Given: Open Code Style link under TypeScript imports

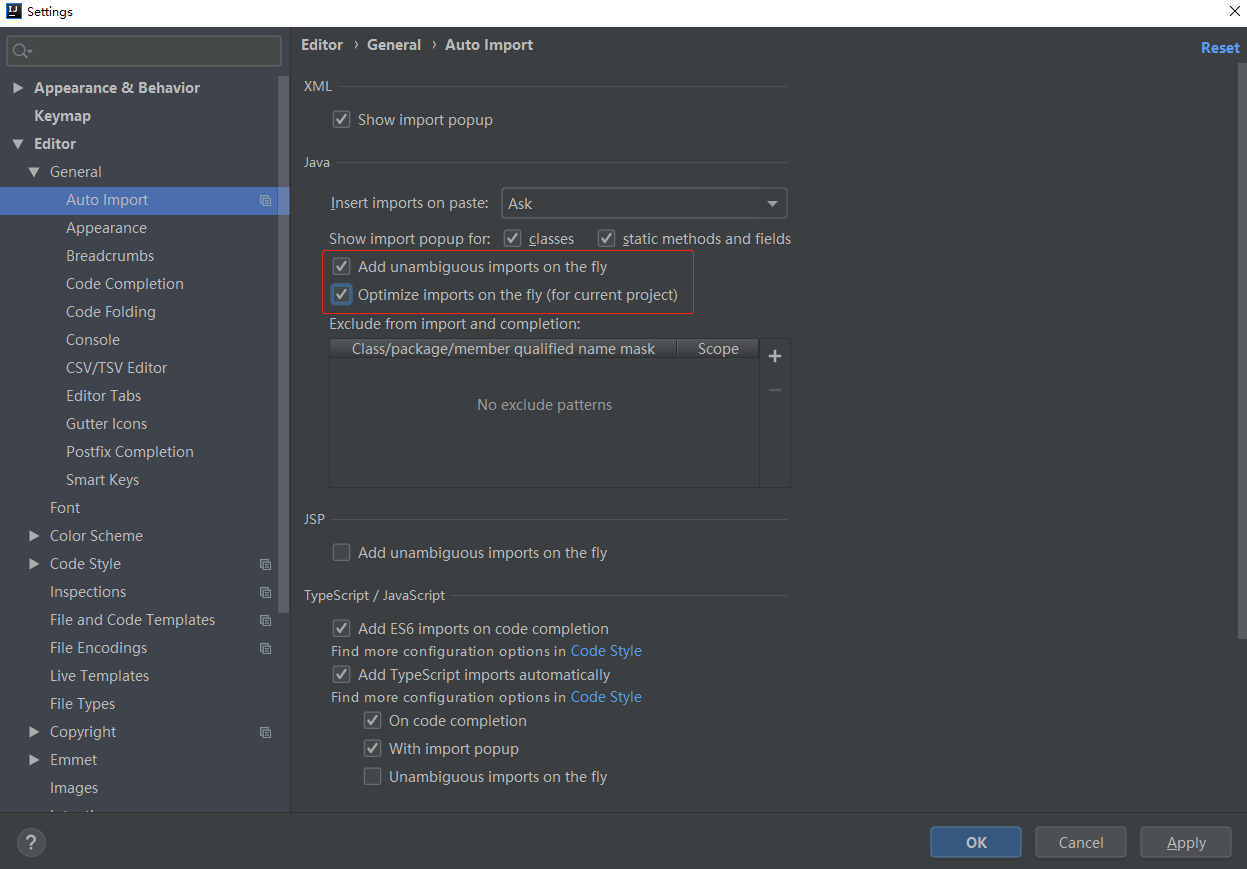Looking at the screenshot, I should [606, 697].
